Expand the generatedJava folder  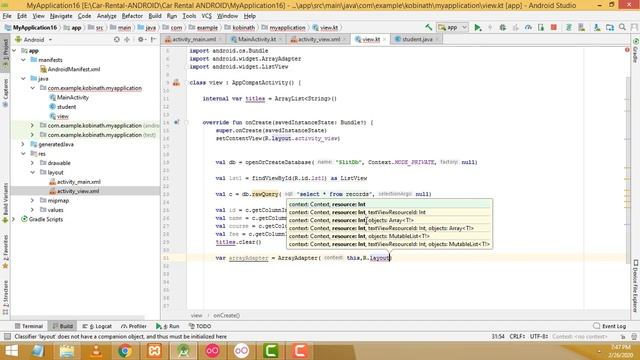point(23,144)
